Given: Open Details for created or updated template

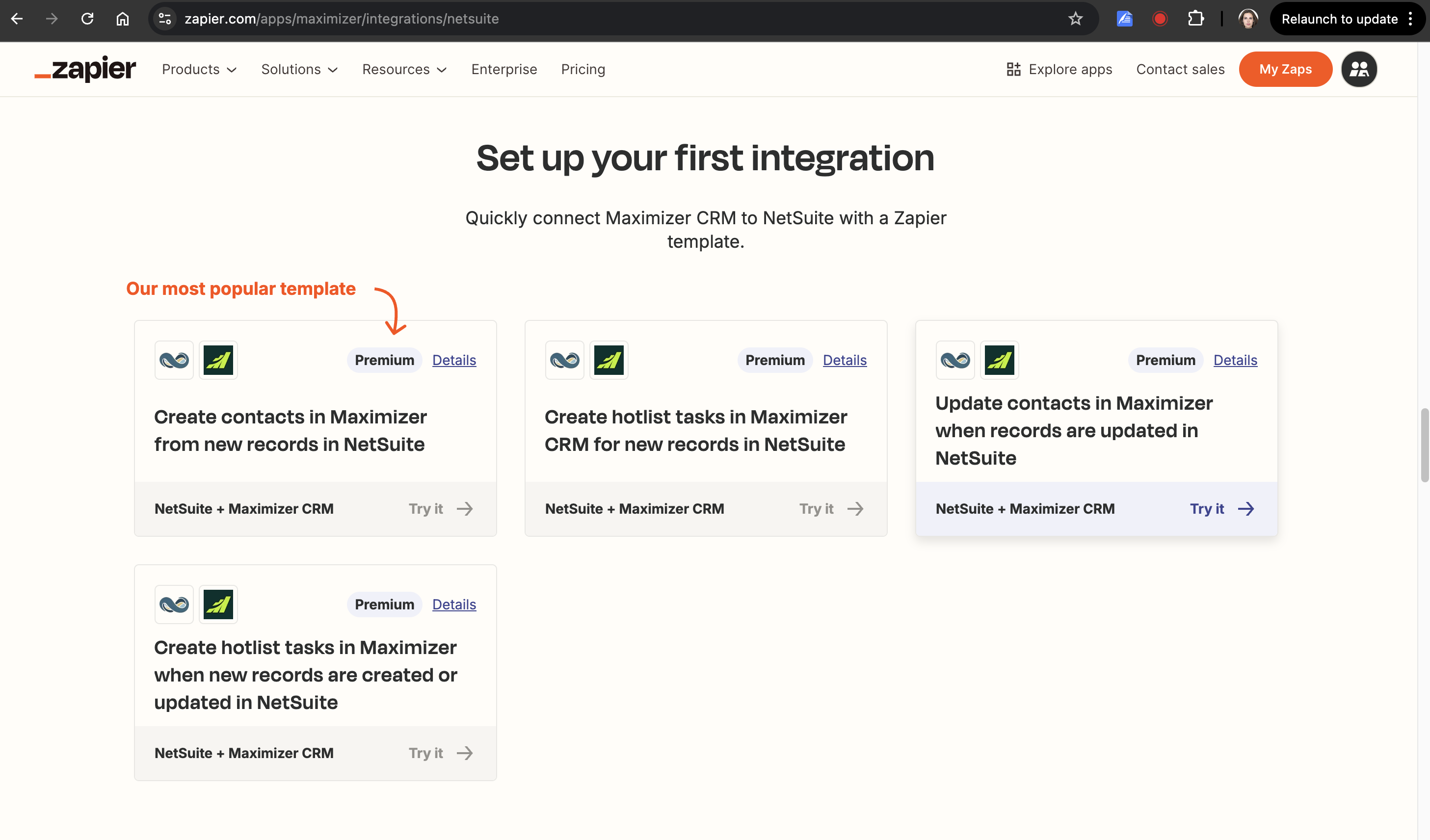Looking at the screenshot, I should (454, 604).
